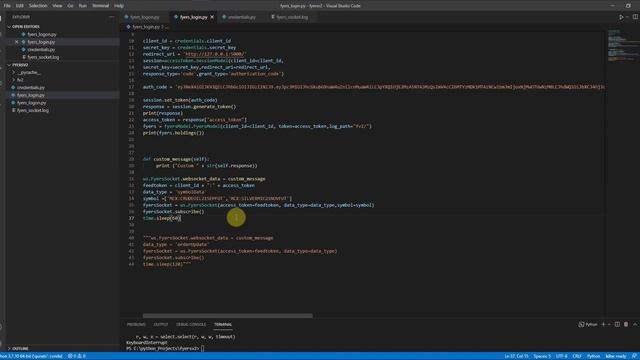
Task: Open the redirect_uri http://127.0.0.1:5000/ link
Action: pos(214,54)
